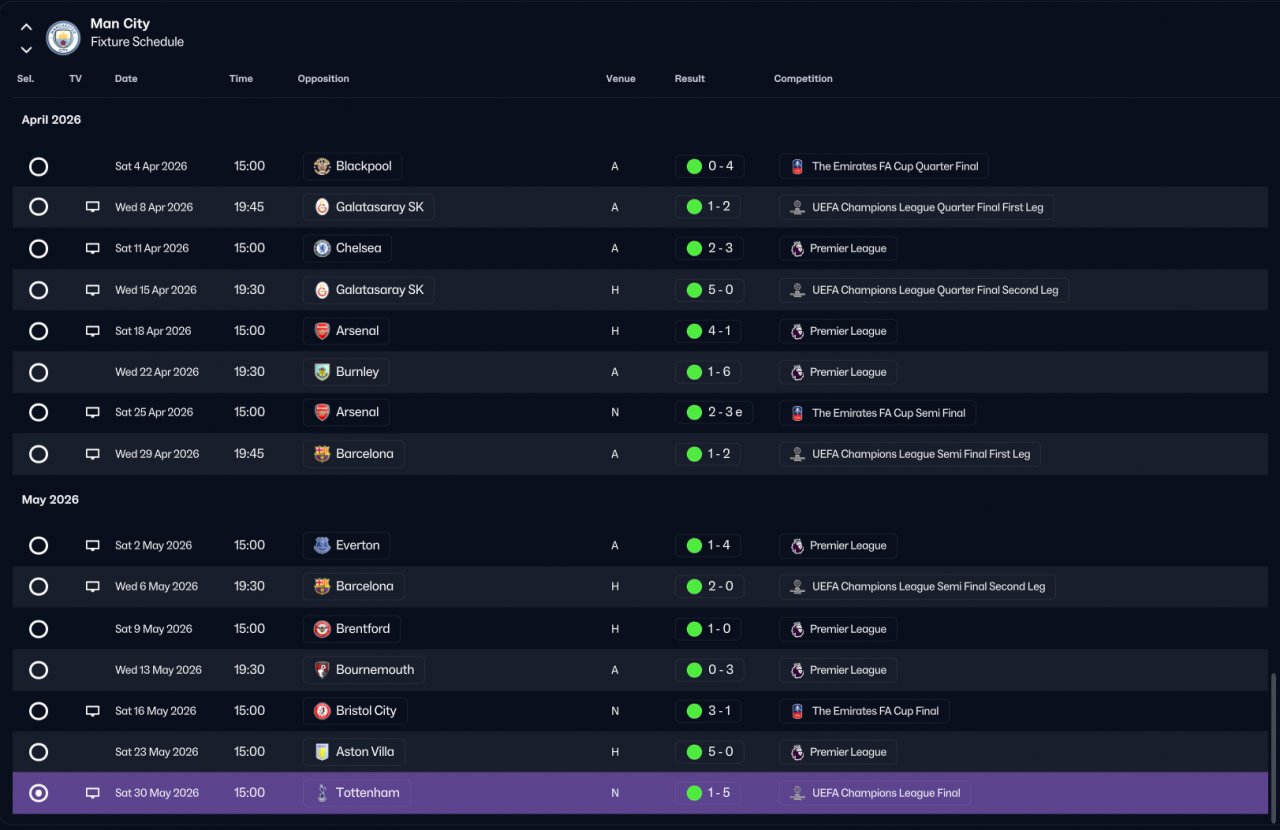Open Galatasaray SK from 15 Apr fixture
Screen dimensions: 1280x830
point(369,290)
